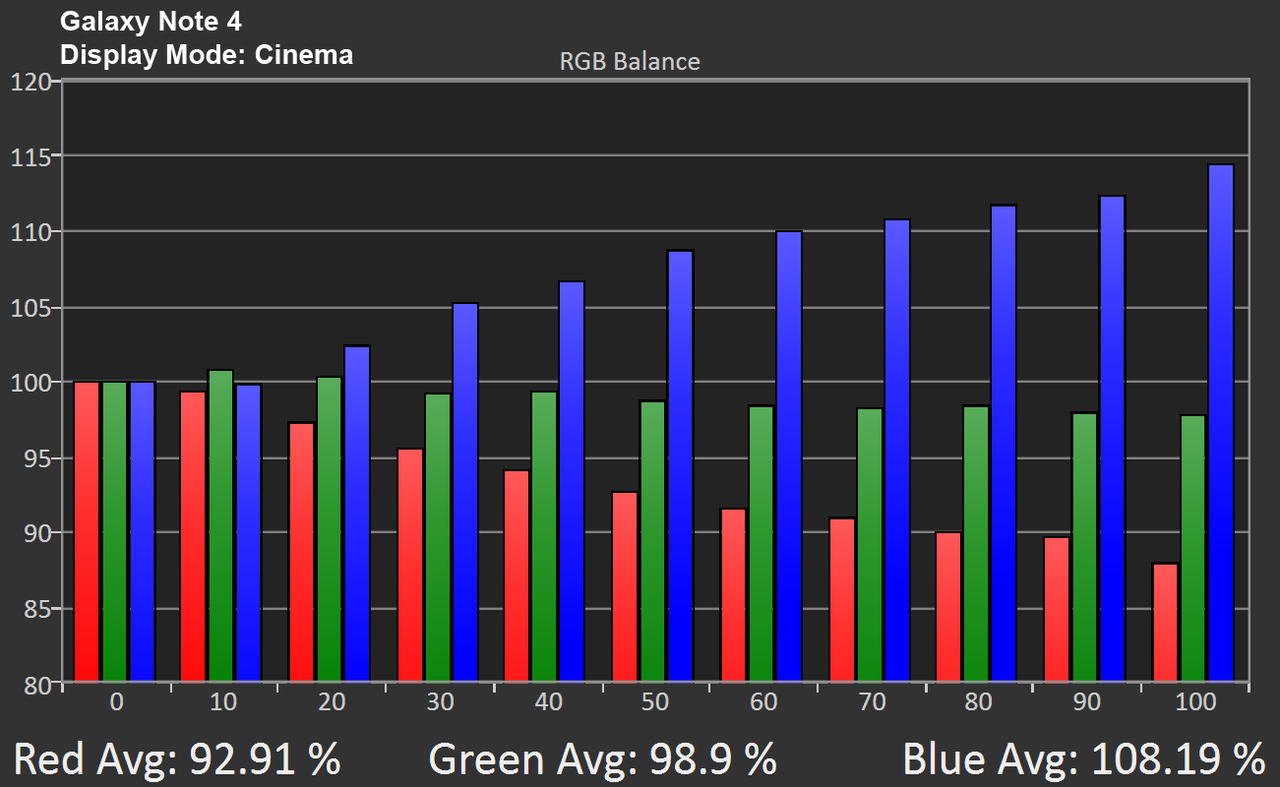Select the green bar at 40
Viewport: 1280px width, 787px height.
coord(543,537)
